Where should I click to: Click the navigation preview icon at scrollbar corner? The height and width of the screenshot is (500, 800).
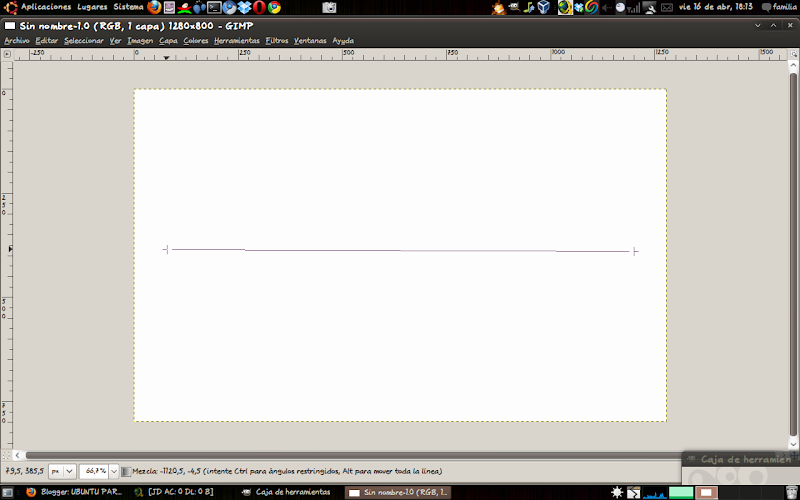coord(793,455)
